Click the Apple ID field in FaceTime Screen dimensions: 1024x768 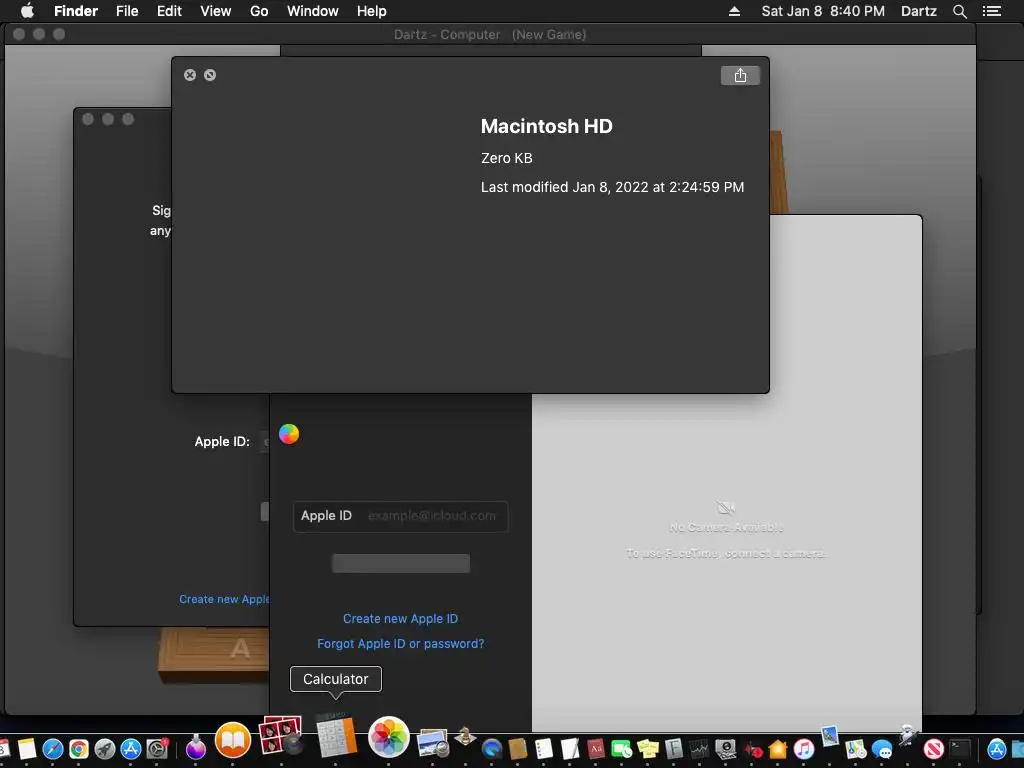[x=400, y=516]
